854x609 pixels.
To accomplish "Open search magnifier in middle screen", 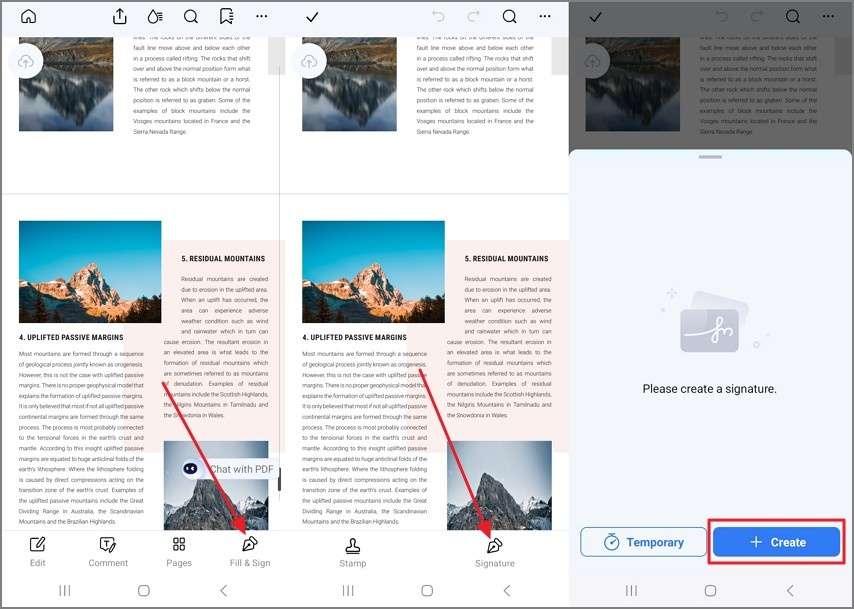I will click(509, 16).
